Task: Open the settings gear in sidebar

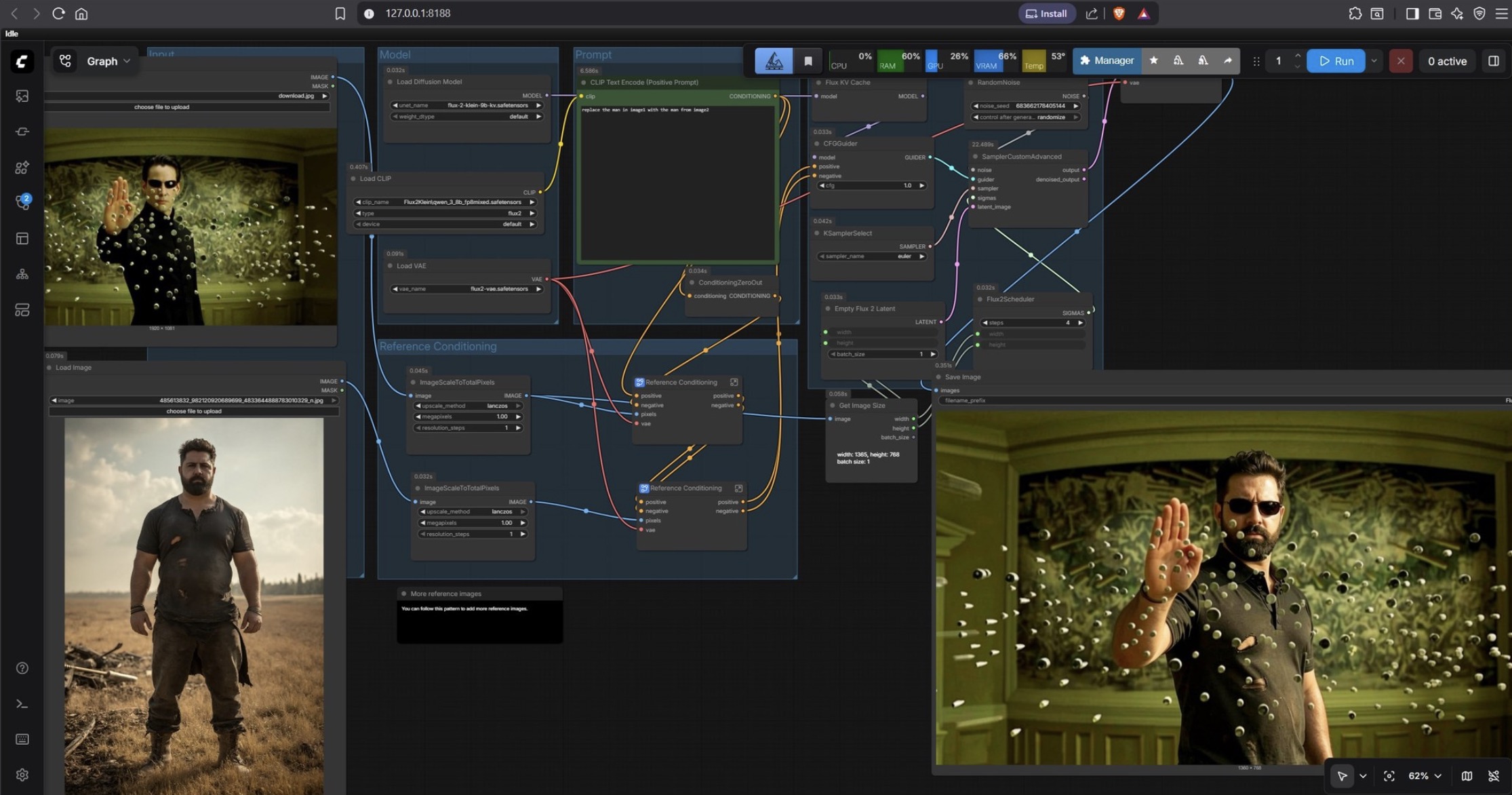Action: click(x=22, y=775)
